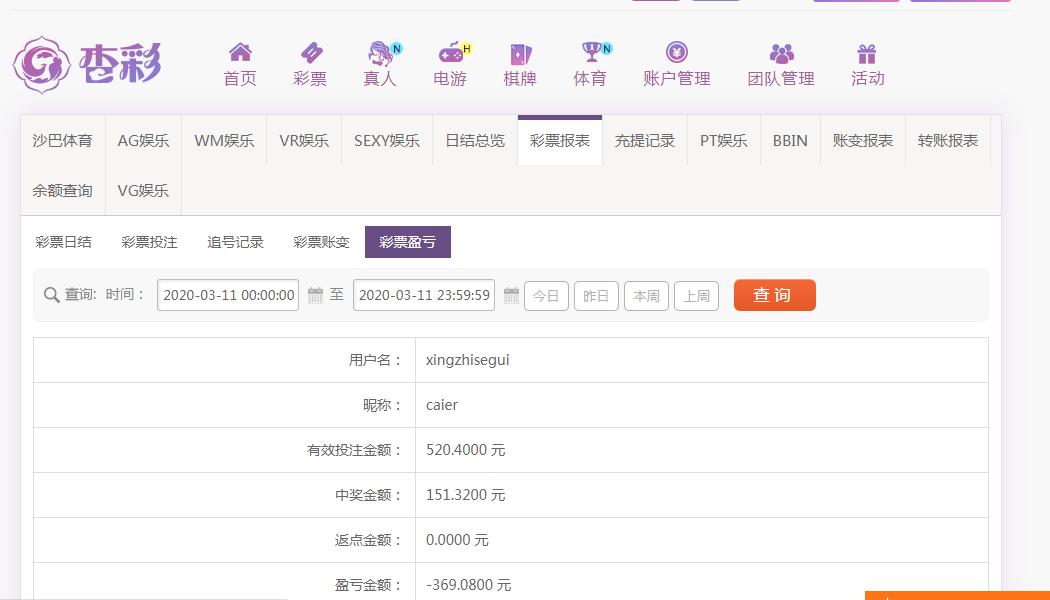
Task: Switch to the 余额查询 tab
Action: pyautogui.click(x=62, y=190)
